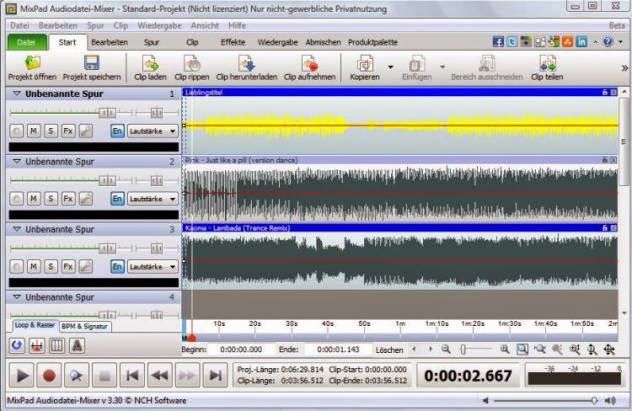Open the Kopieren dropdown arrow
Image resolution: width=632 pixels, height=411 pixels.
click(x=390, y=67)
